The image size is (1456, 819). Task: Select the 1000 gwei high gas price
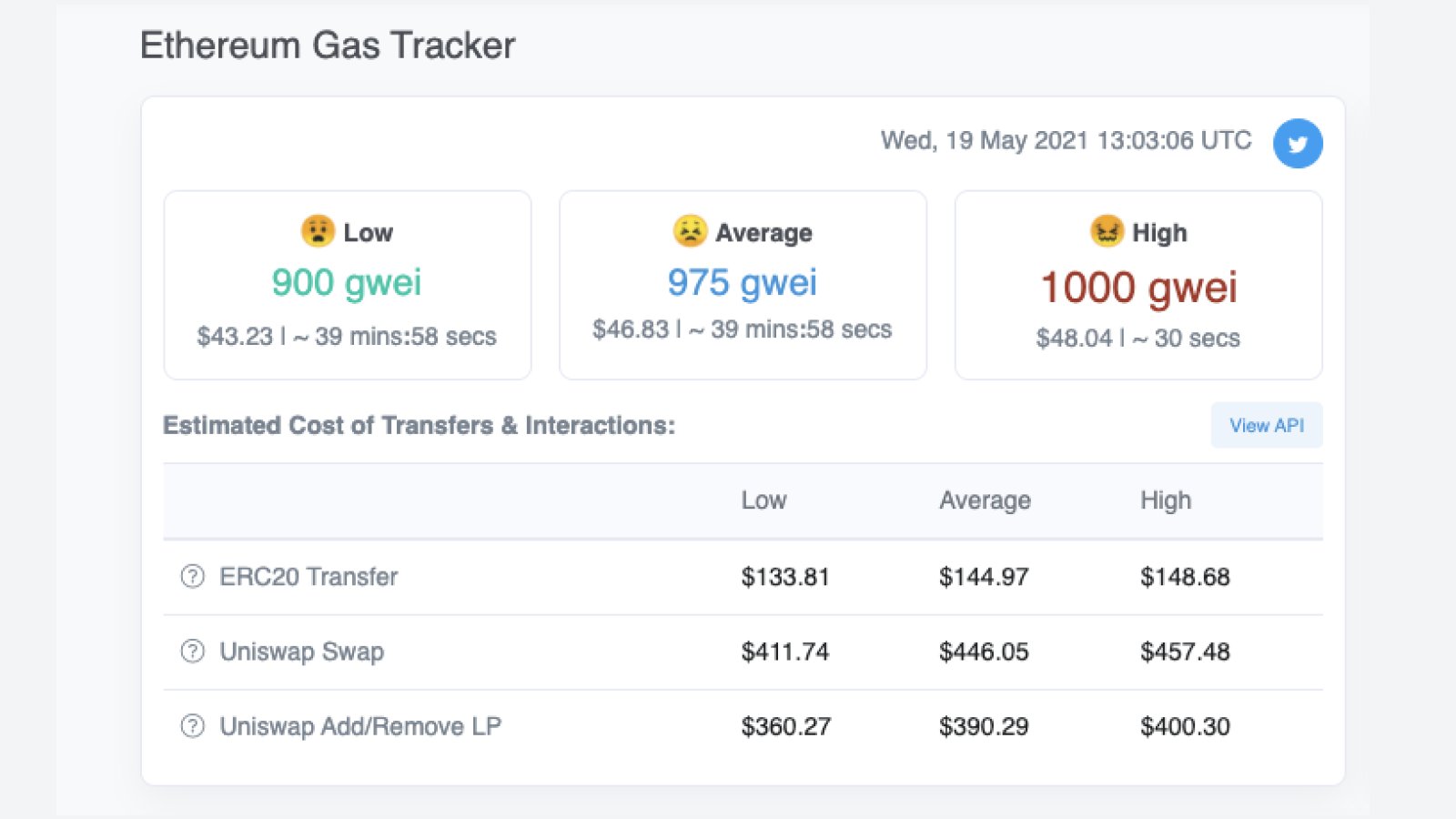point(1138,288)
